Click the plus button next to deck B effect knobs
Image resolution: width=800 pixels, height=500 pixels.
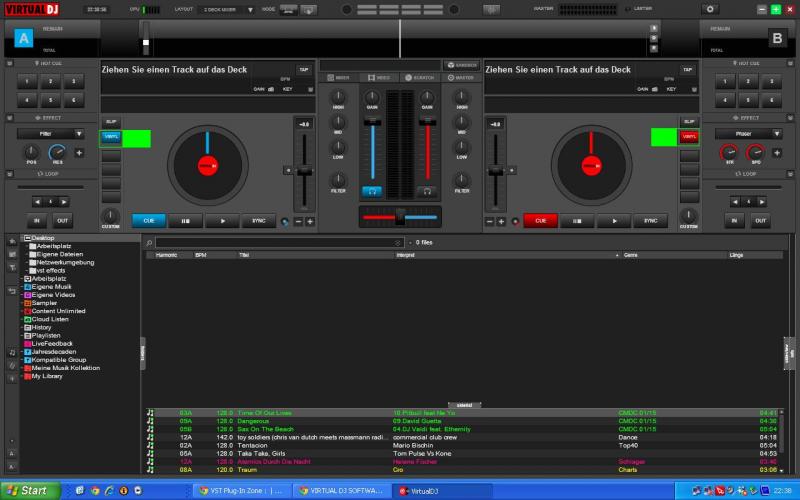[777, 153]
